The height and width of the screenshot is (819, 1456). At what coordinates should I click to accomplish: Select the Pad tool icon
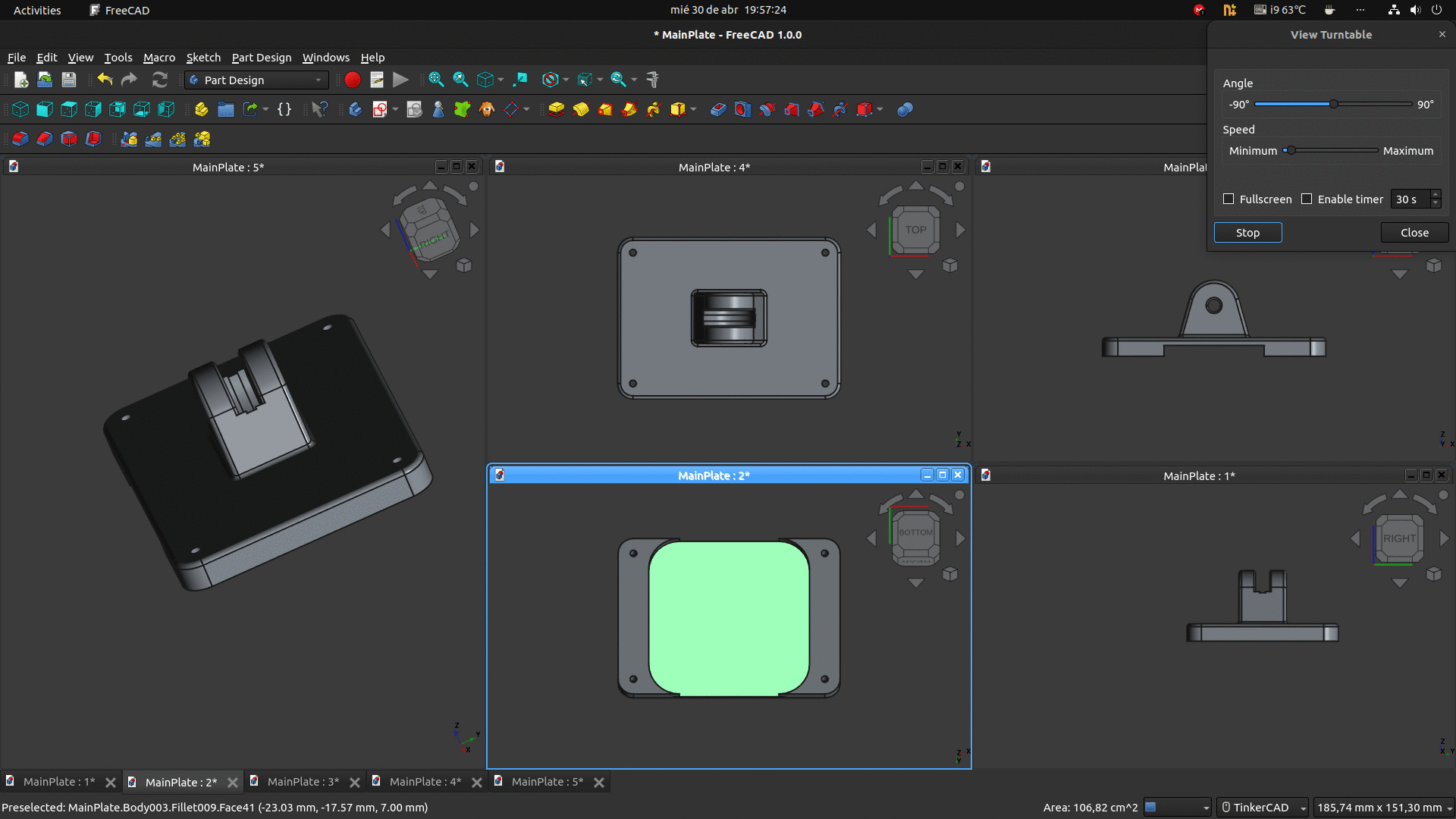click(556, 109)
